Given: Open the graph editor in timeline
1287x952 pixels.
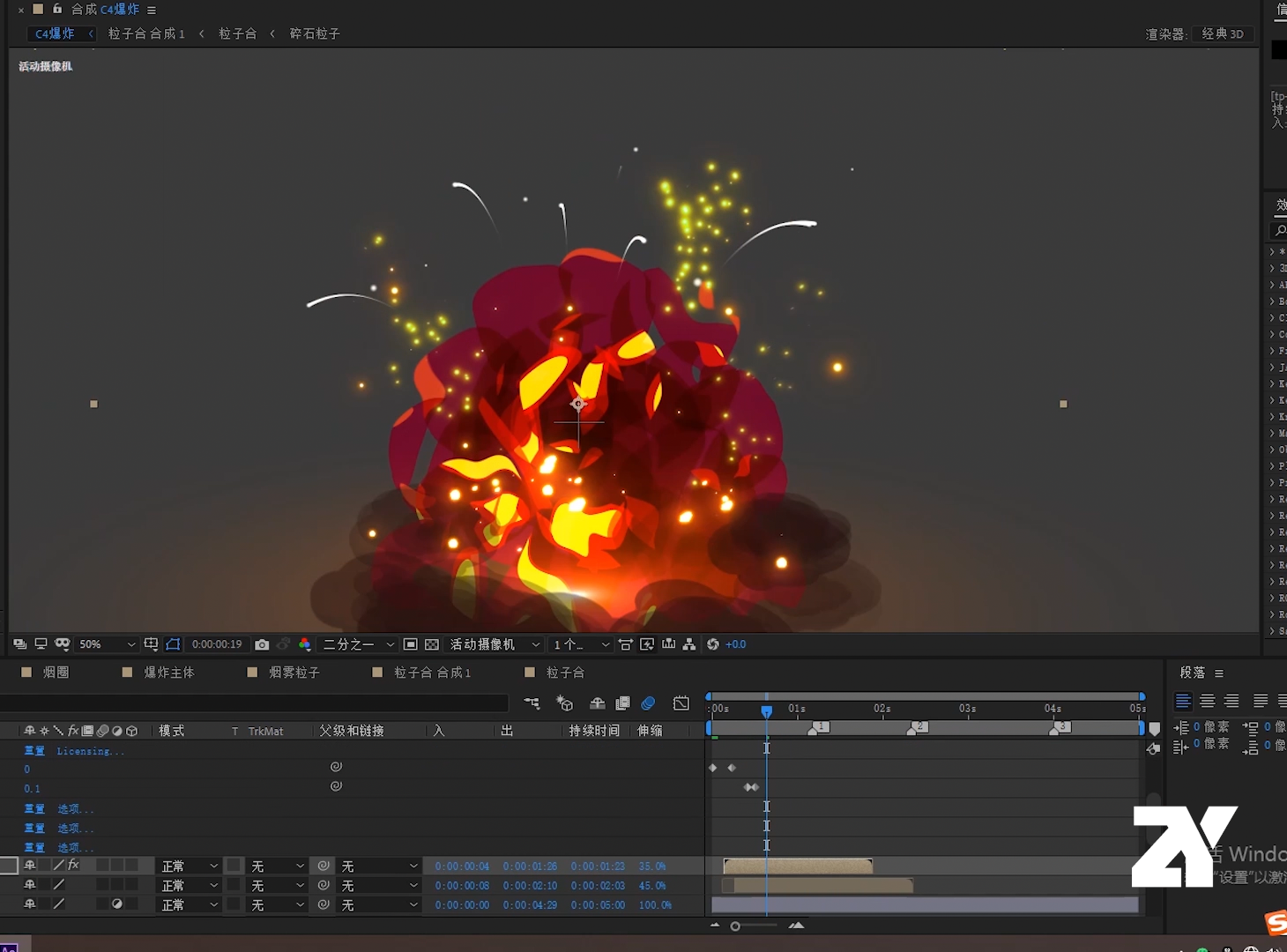Looking at the screenshot, I should [681, 703].
